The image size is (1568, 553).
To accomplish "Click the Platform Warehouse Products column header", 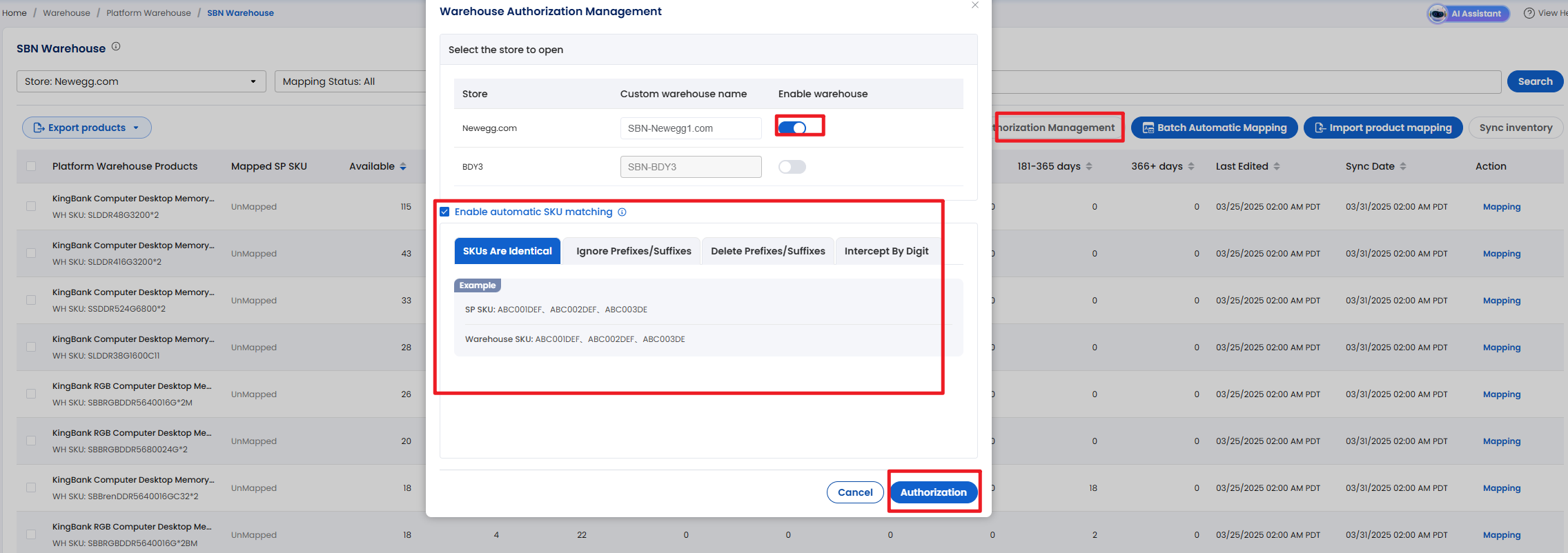I will pyautogui.click(x=125, y=166).
